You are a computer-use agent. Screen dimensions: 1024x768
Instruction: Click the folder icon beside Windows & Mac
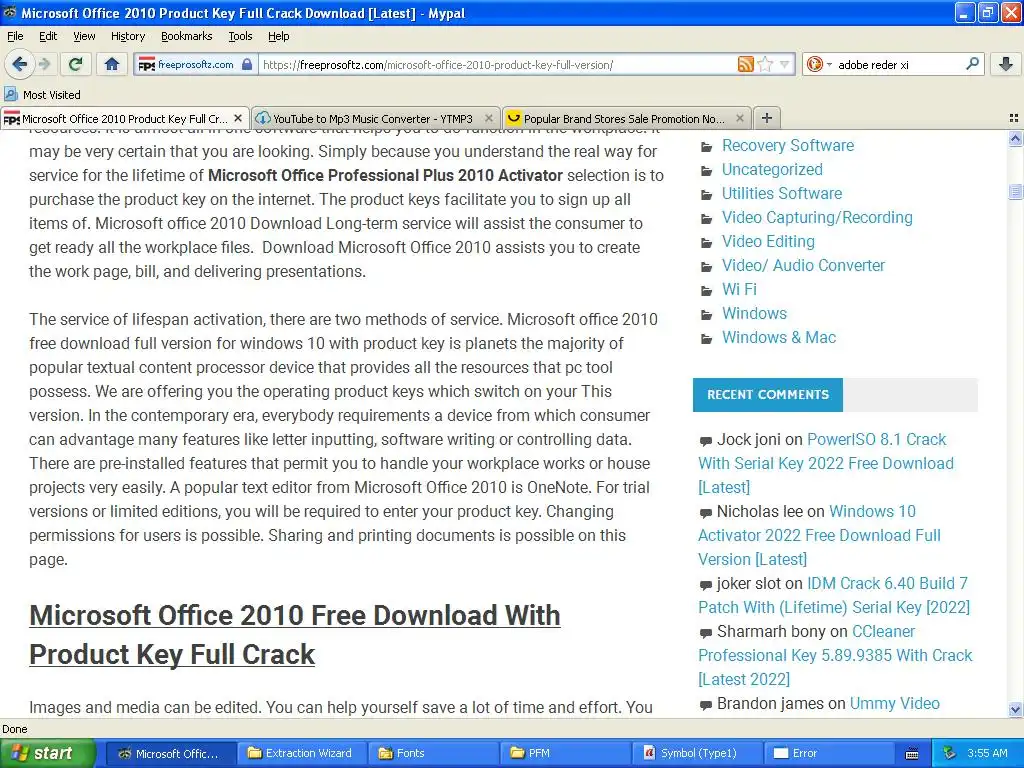click(707, 339)
